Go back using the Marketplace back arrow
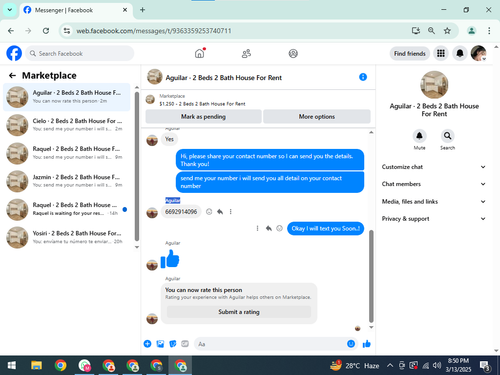Viewport: 500px width, 375px height. click(x=12, y=76)
